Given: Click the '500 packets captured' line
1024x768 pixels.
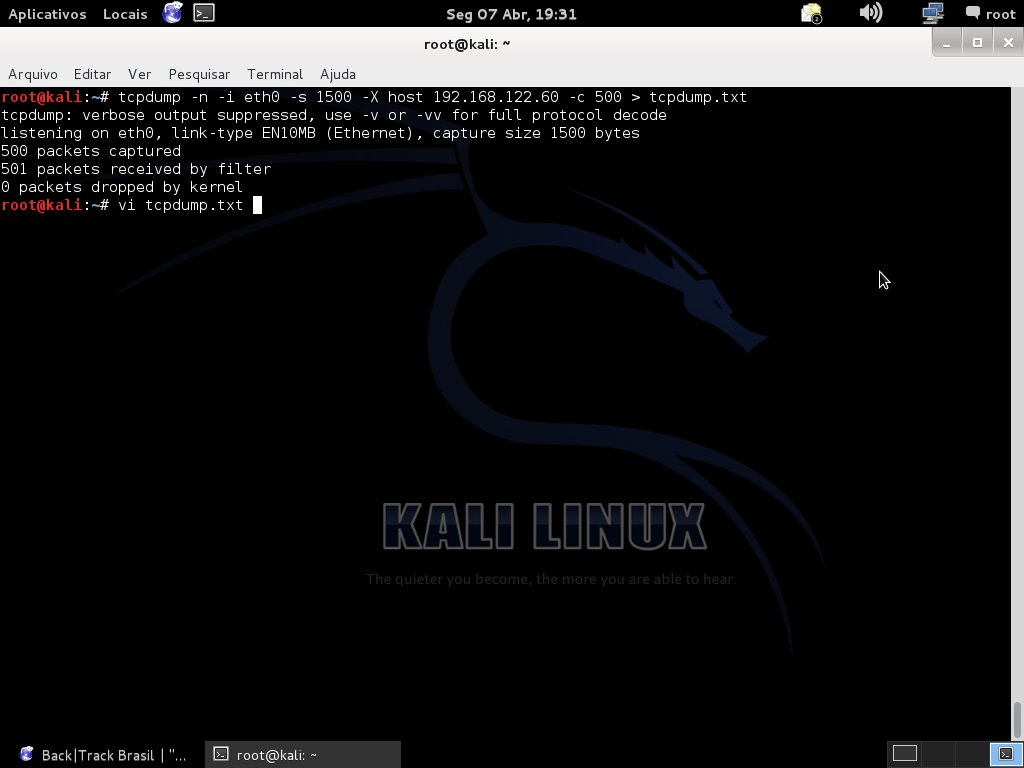Looking at the screenshot, I should [91, 151].
